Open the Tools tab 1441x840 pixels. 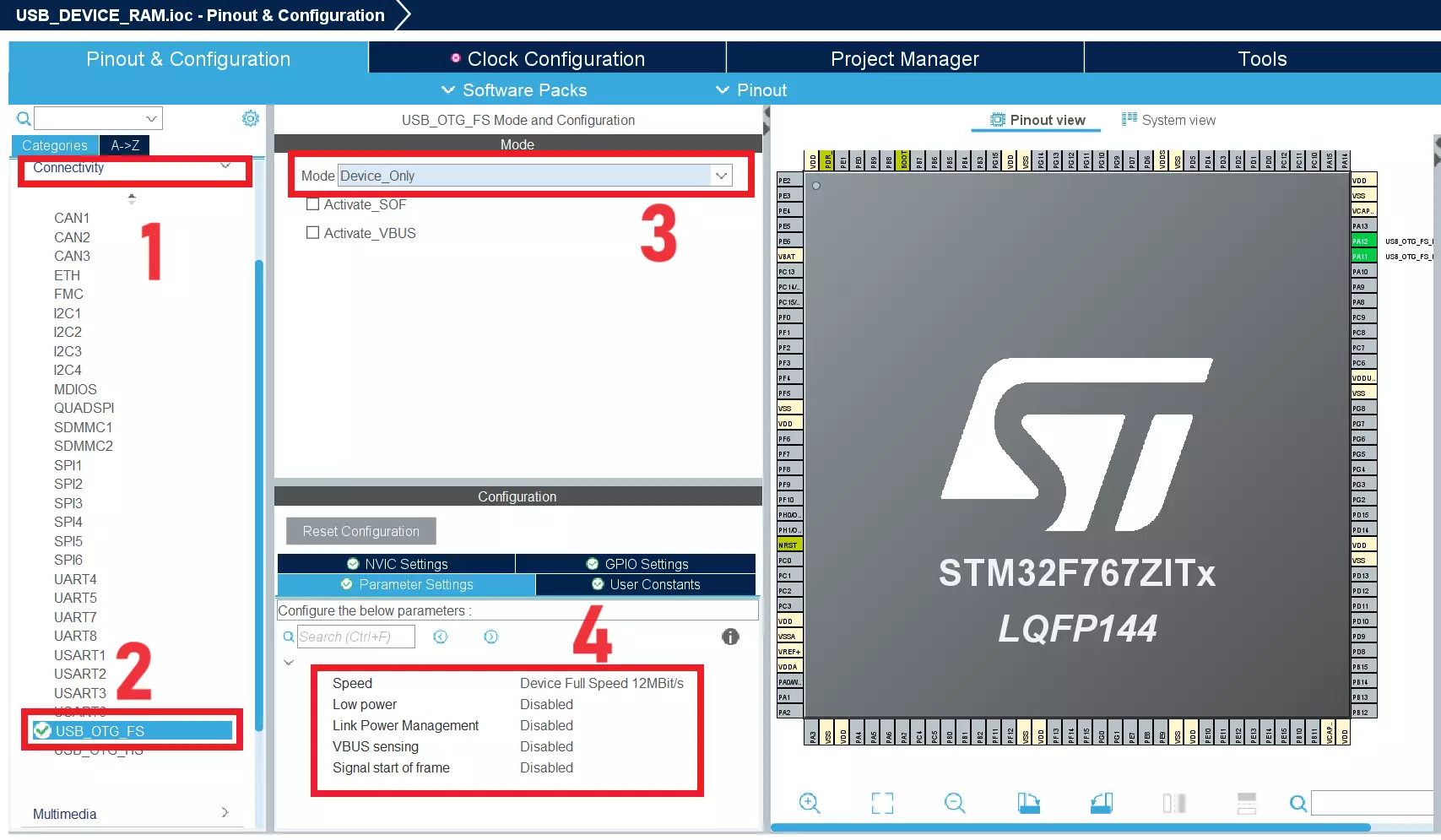coord(1263,59)
